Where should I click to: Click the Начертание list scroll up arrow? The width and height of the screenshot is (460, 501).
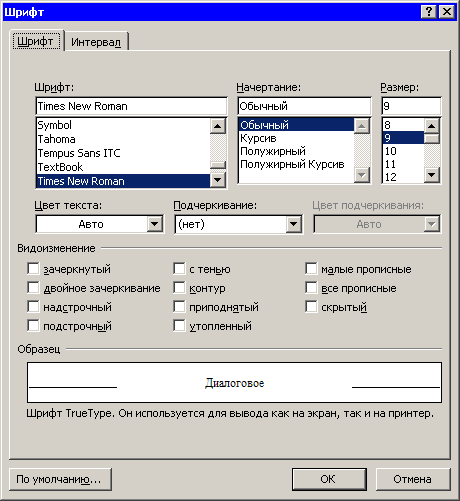point(362,126)
